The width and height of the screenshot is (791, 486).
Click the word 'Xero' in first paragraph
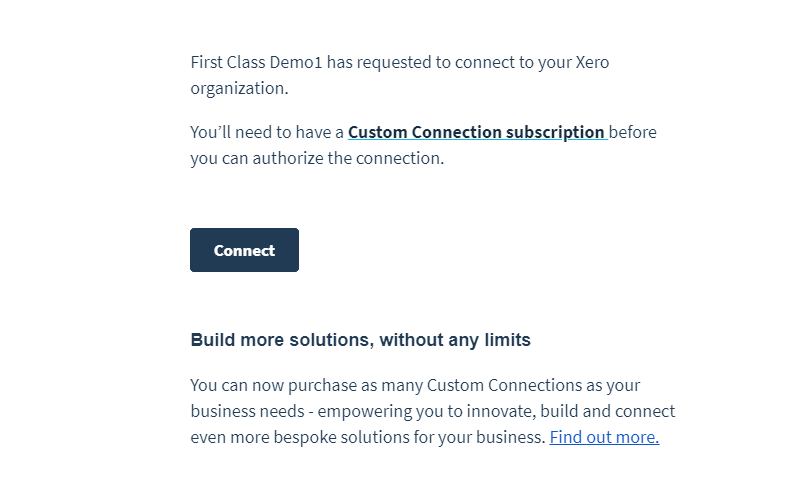click(592, 62)
